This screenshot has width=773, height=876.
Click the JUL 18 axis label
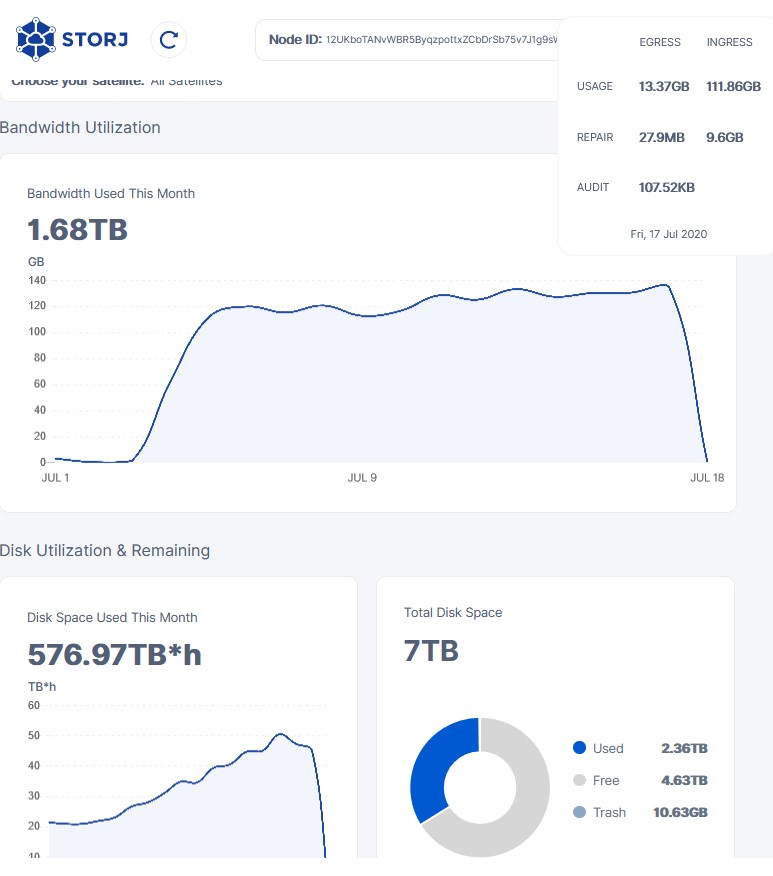click(707, 478)
